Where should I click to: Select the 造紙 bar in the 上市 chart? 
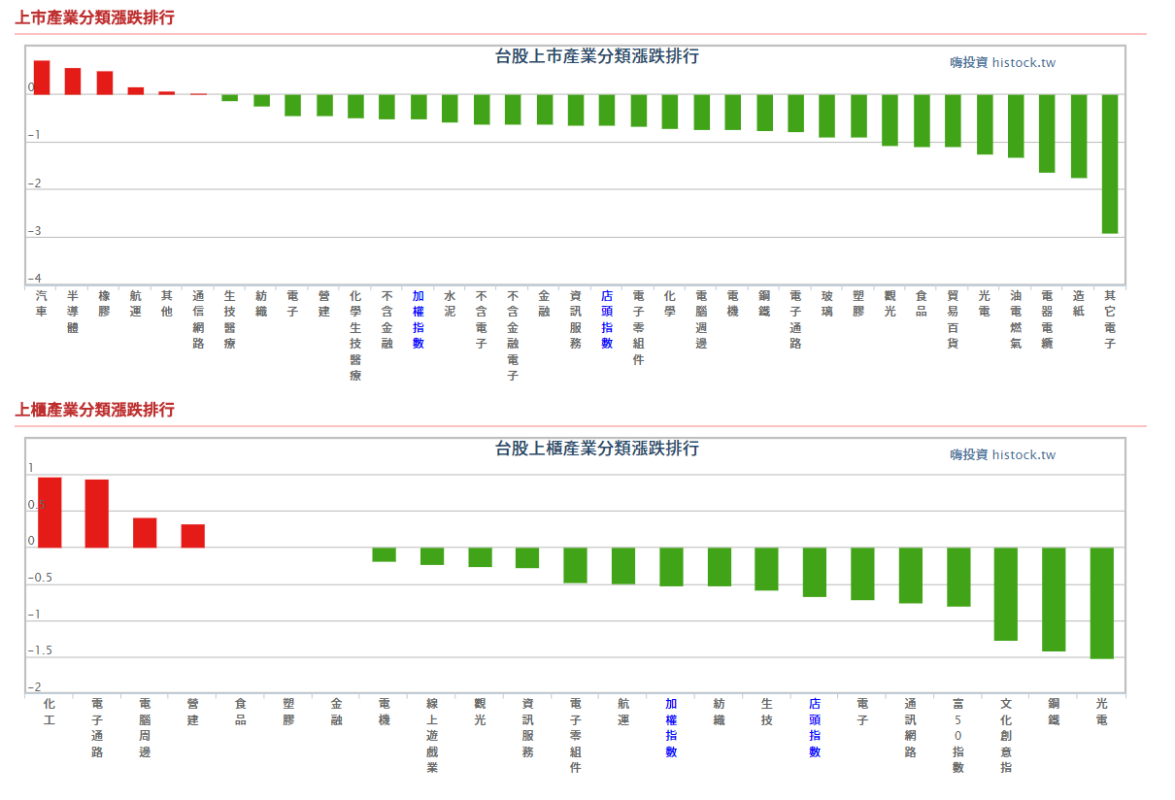1078,136
